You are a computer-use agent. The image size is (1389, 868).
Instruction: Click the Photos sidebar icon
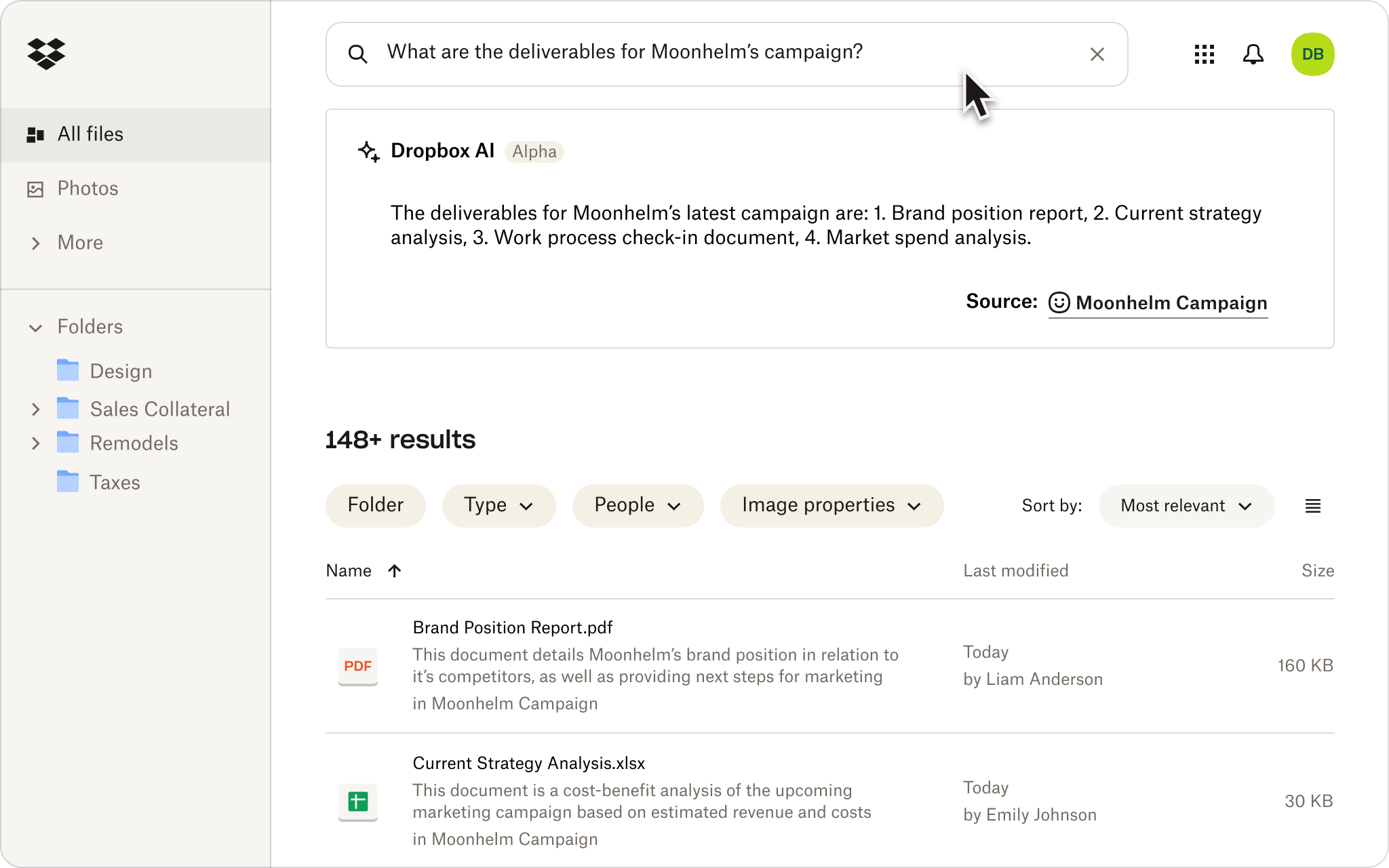click(35, 189)
